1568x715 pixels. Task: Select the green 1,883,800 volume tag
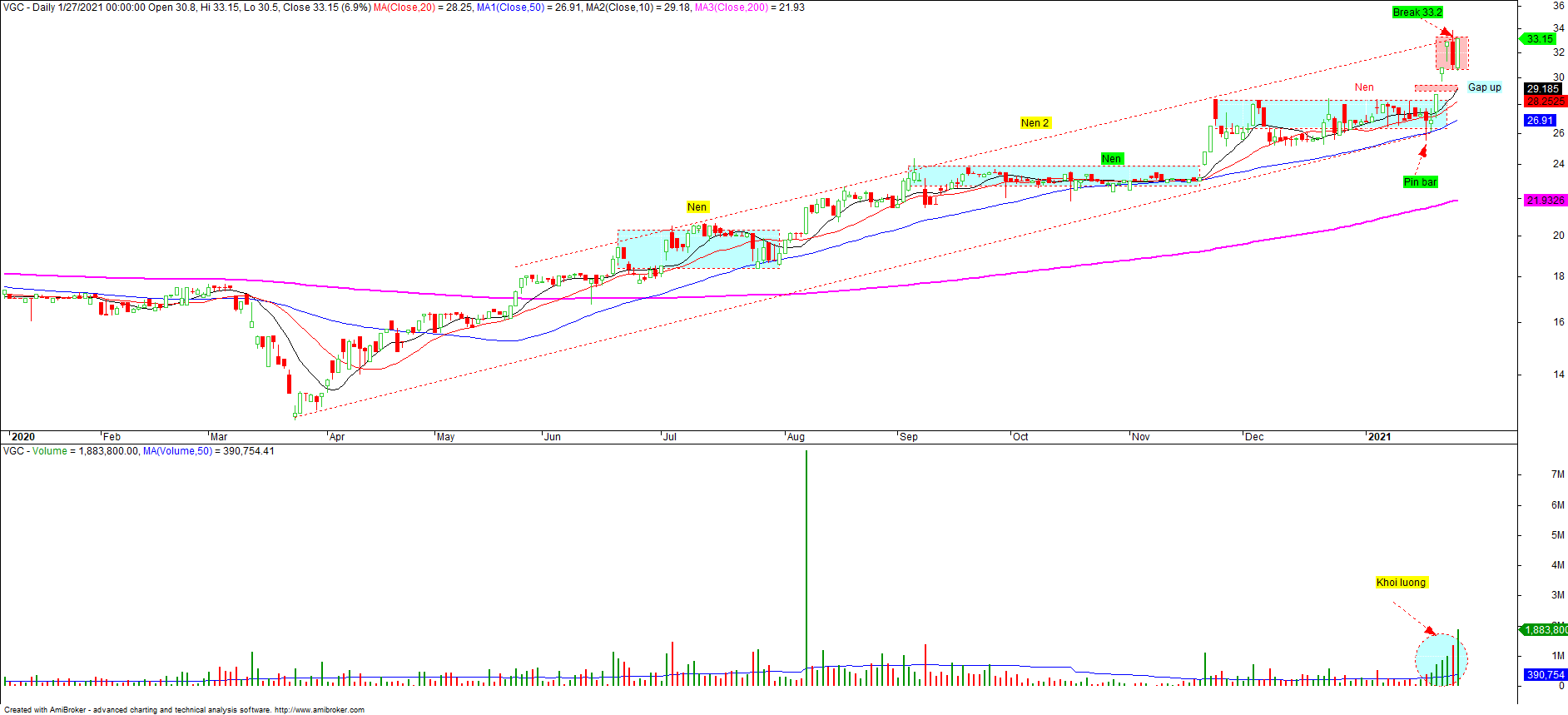coord(1545,630)
